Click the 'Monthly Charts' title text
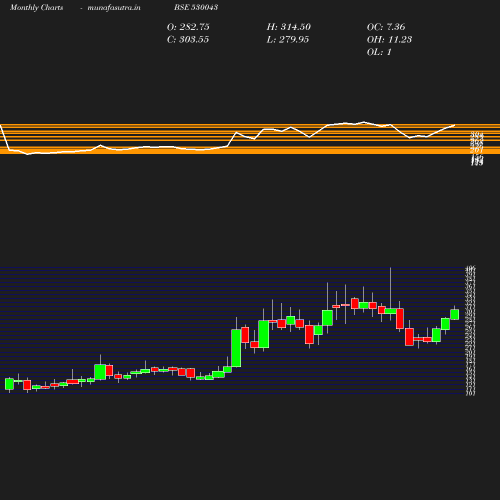Image resolution: width=500 pixels, height=500 pixels. [36, 7]
